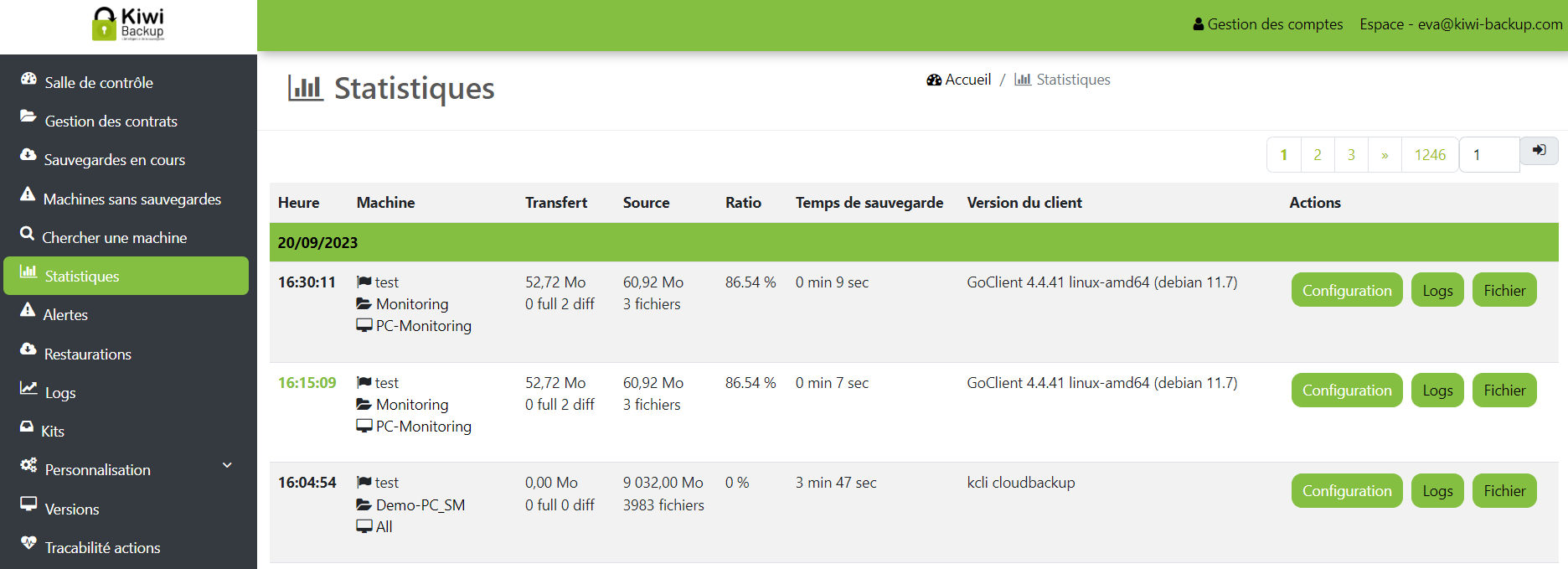Open Fichier for the 16:30:11 backup
Screen dimensions: 1568x569
click(1504, 290)
